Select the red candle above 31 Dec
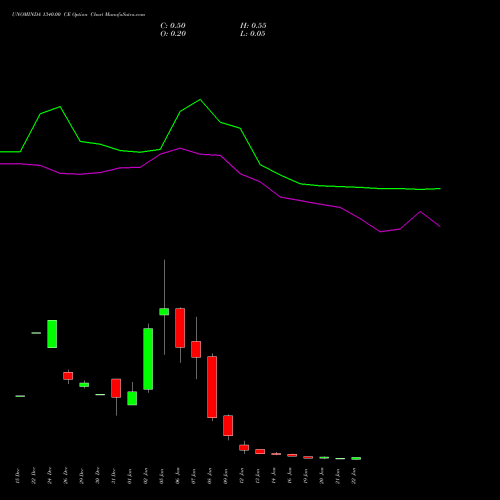 pyautogui.click(x=116, y=388)
